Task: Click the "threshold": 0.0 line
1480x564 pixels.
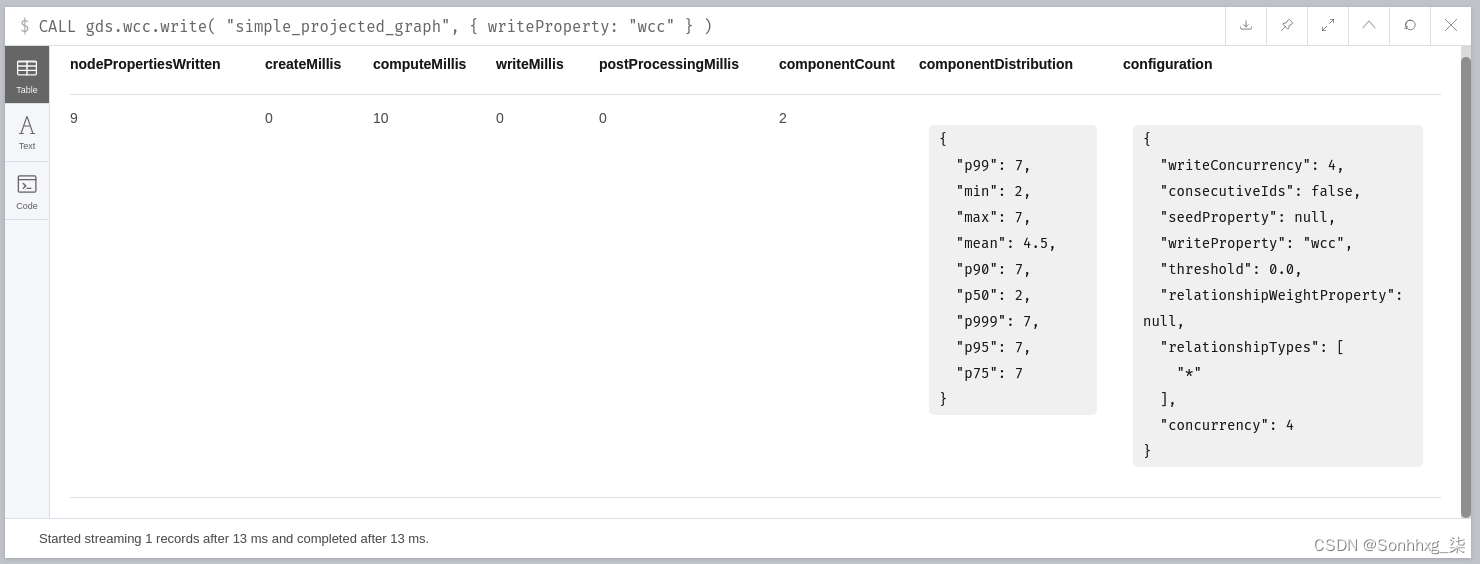Action: 1231,269
